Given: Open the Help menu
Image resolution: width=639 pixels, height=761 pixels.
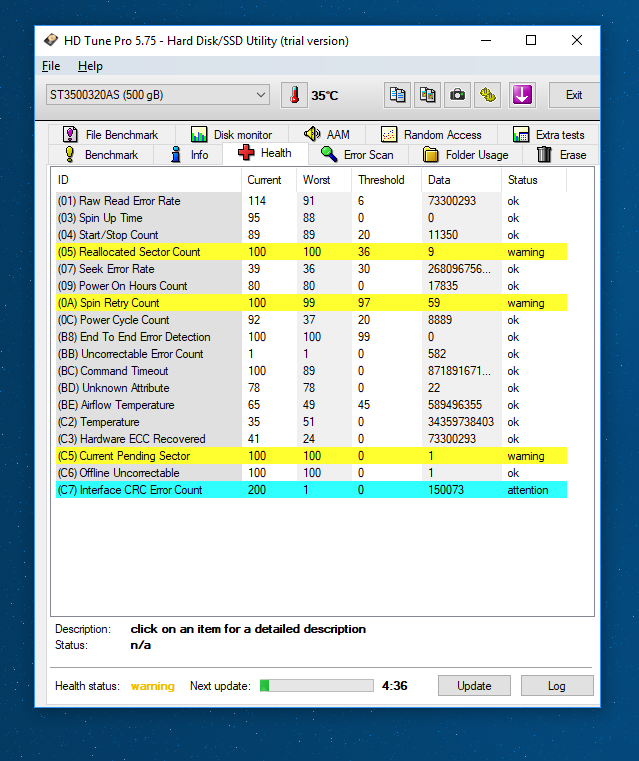Looking at the screenshot, I should tap(90, 66).
